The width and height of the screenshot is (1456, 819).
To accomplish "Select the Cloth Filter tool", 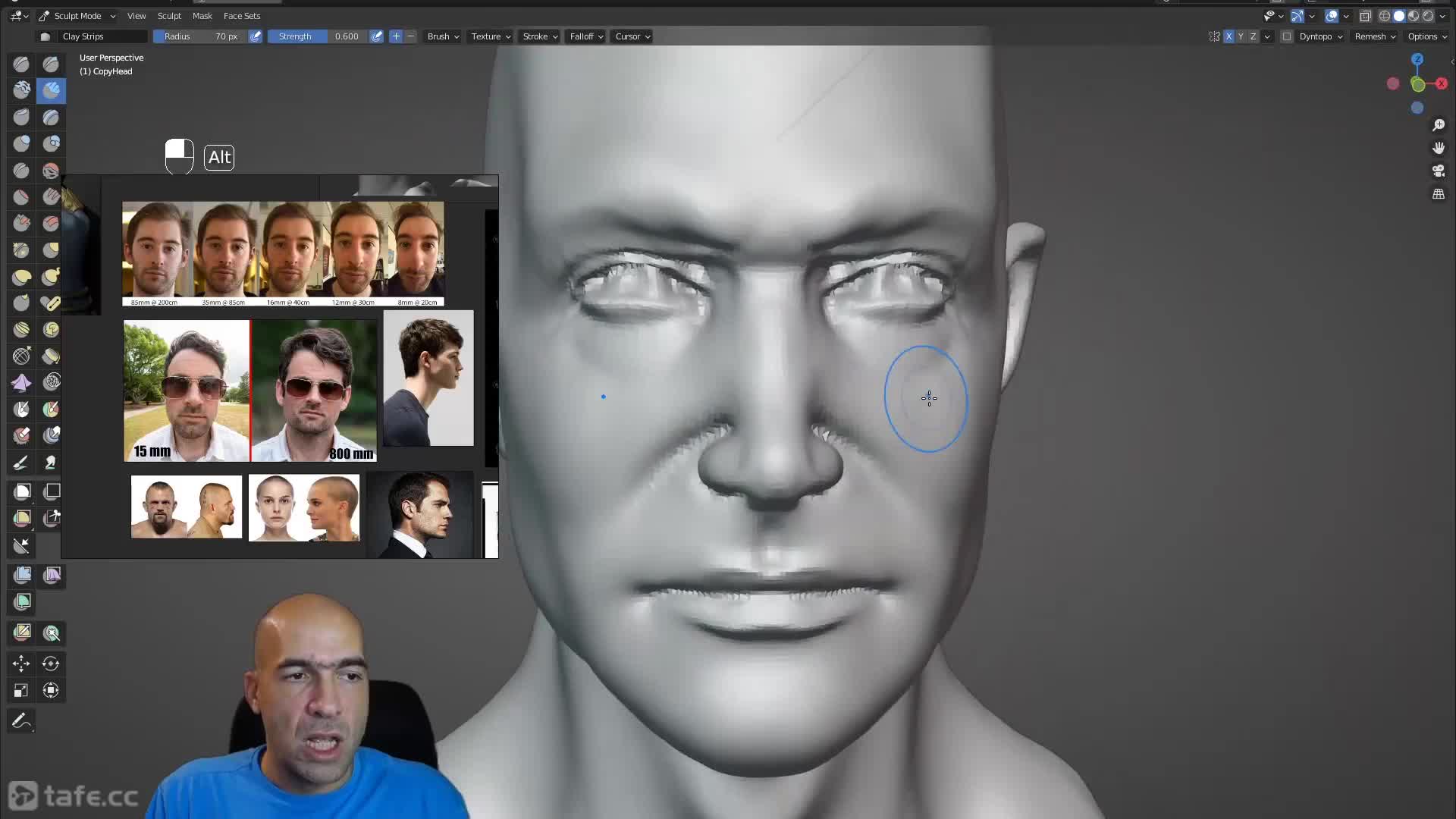I will coord(51,576).
